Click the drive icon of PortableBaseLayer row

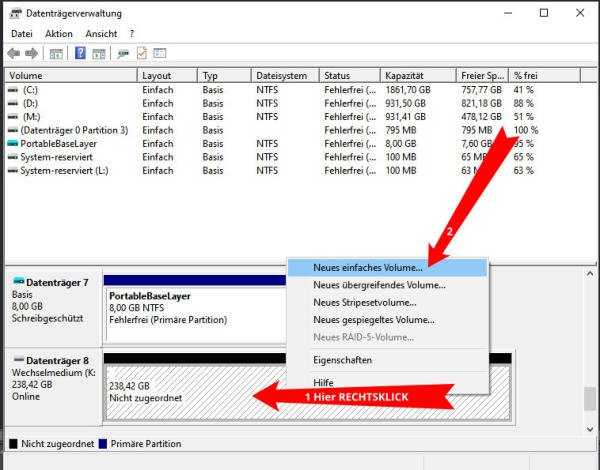[x=13, y=144]
